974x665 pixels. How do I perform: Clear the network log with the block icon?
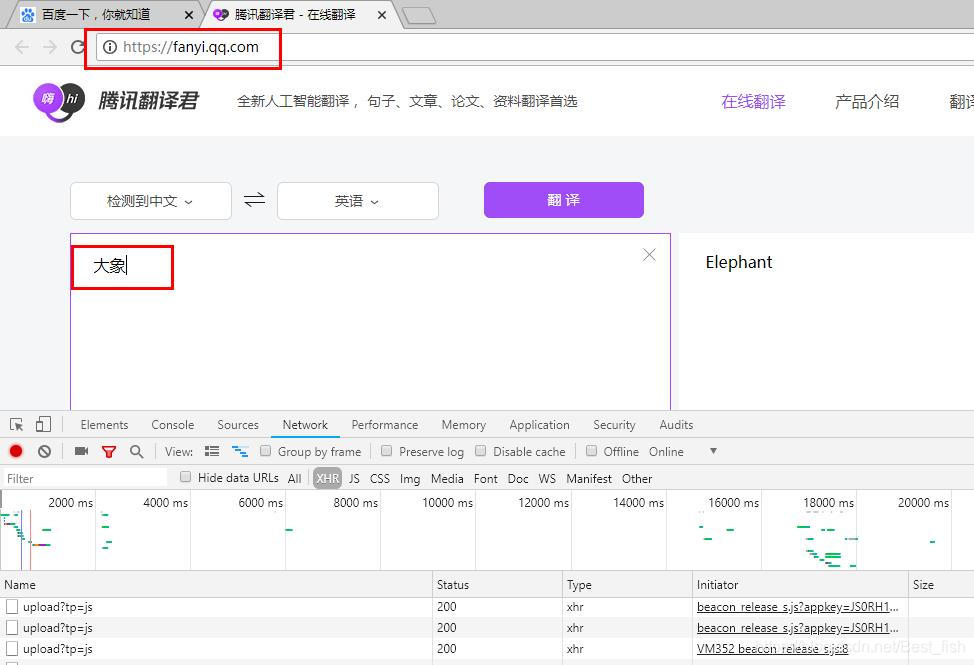[42, 451]
